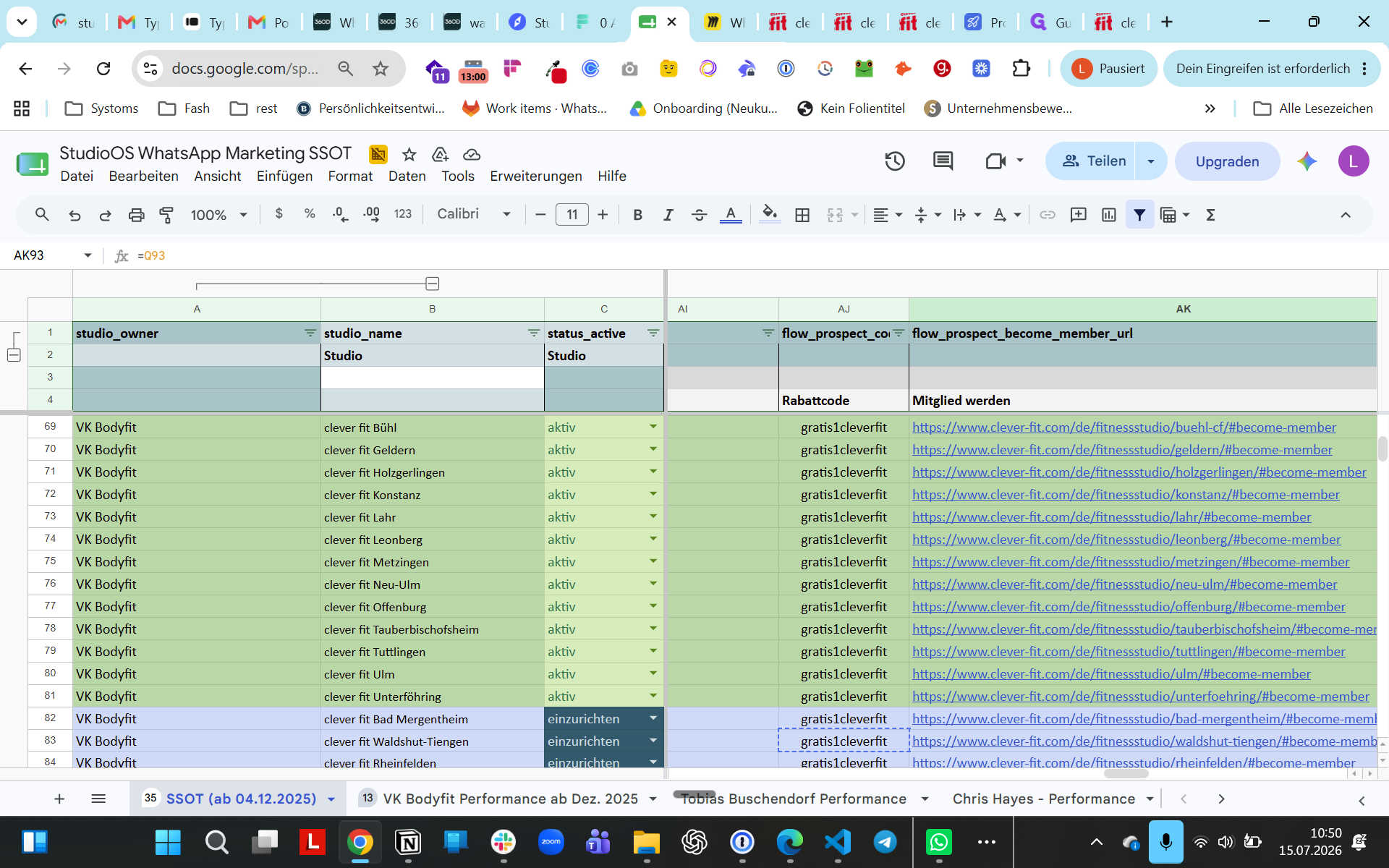Open the Daten menu
This screenshot has width=1389, height=868.
point(407,176)
